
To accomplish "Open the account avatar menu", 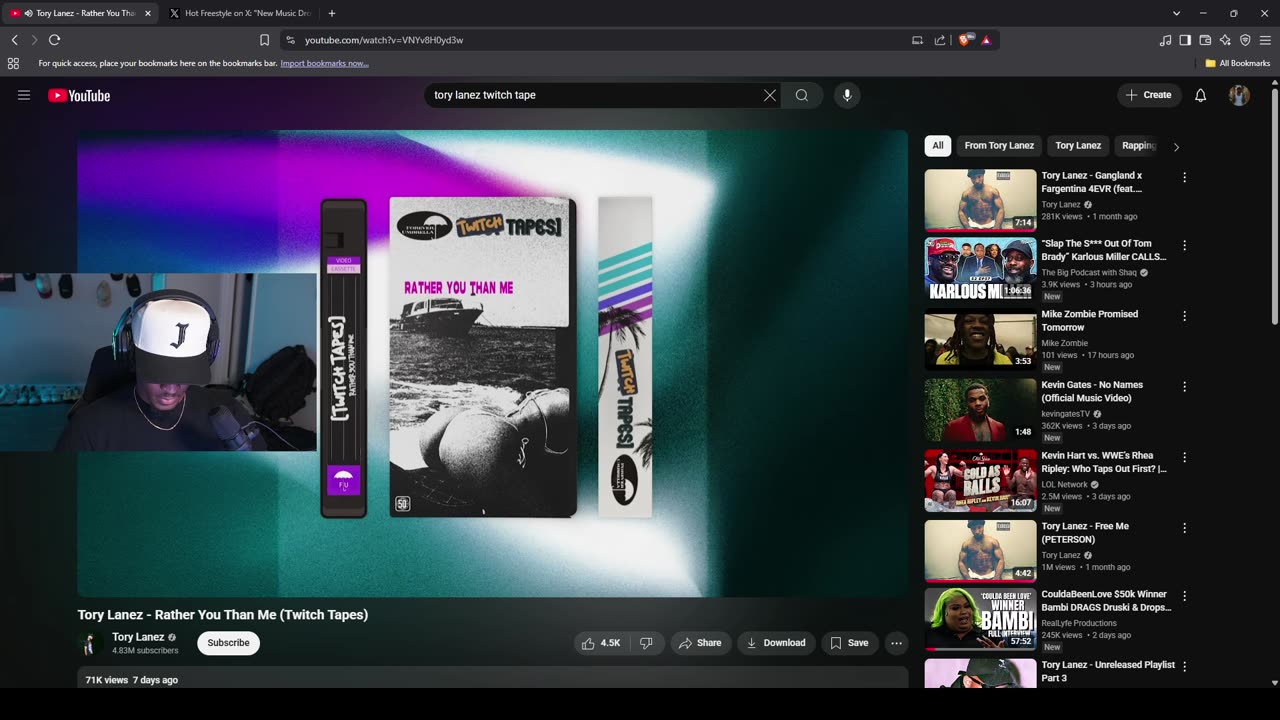I will 1239,95.
